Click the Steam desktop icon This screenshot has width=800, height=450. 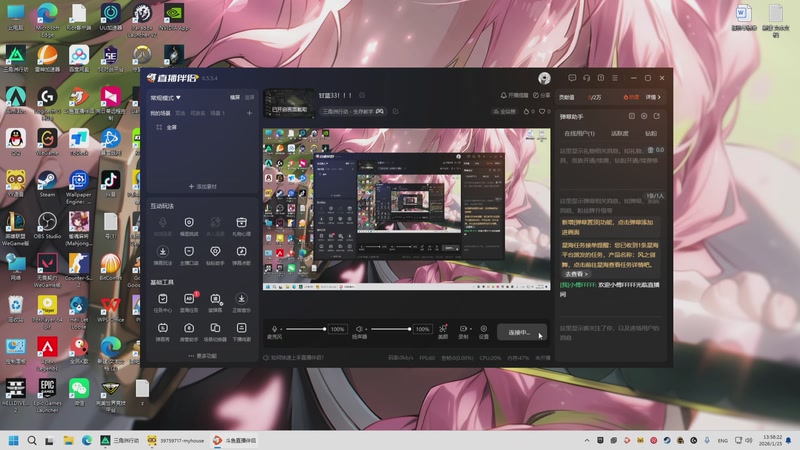(x=47, y=184)
